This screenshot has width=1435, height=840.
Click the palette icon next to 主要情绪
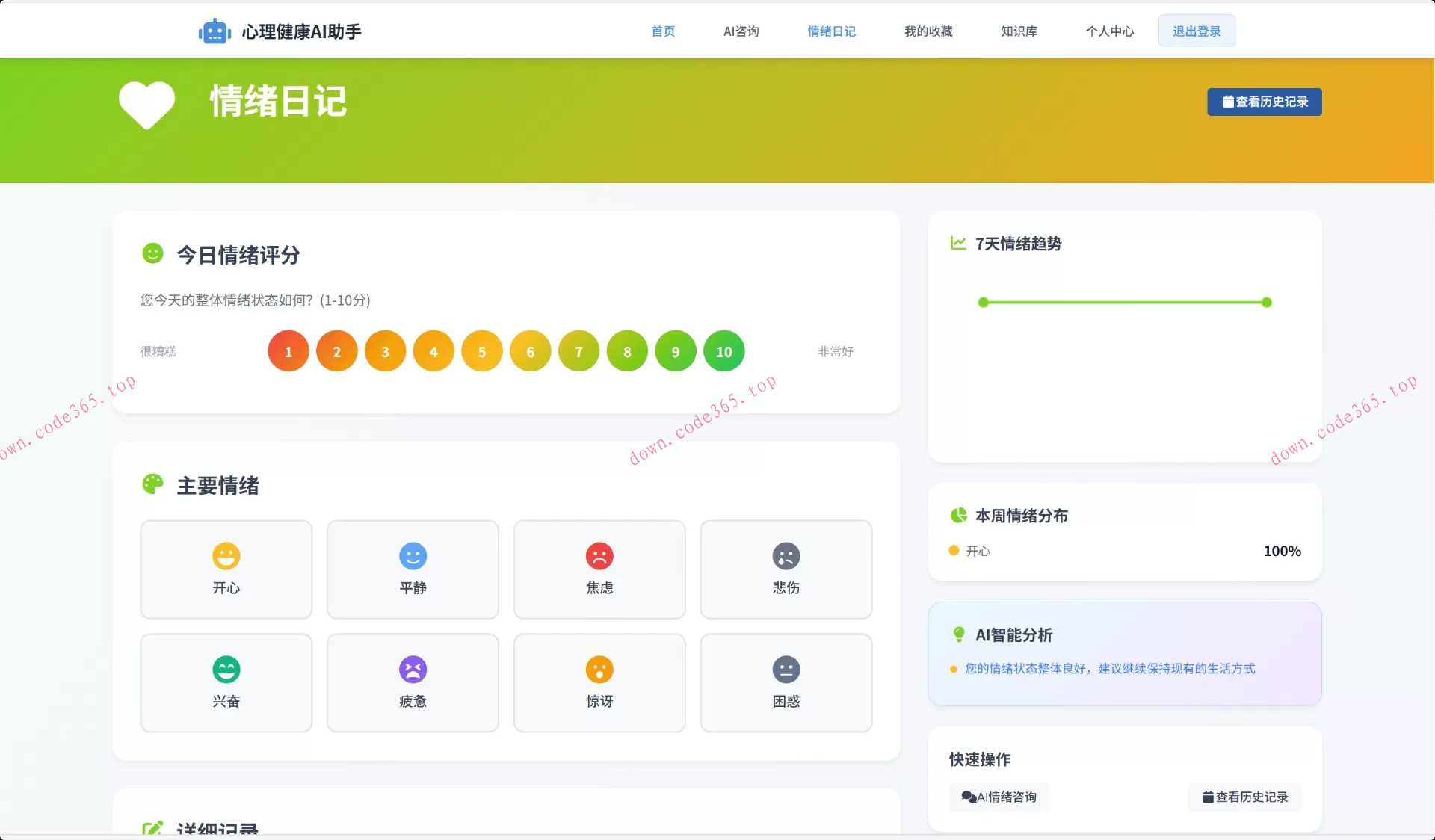pyautogui.click(x=152, y=485)
